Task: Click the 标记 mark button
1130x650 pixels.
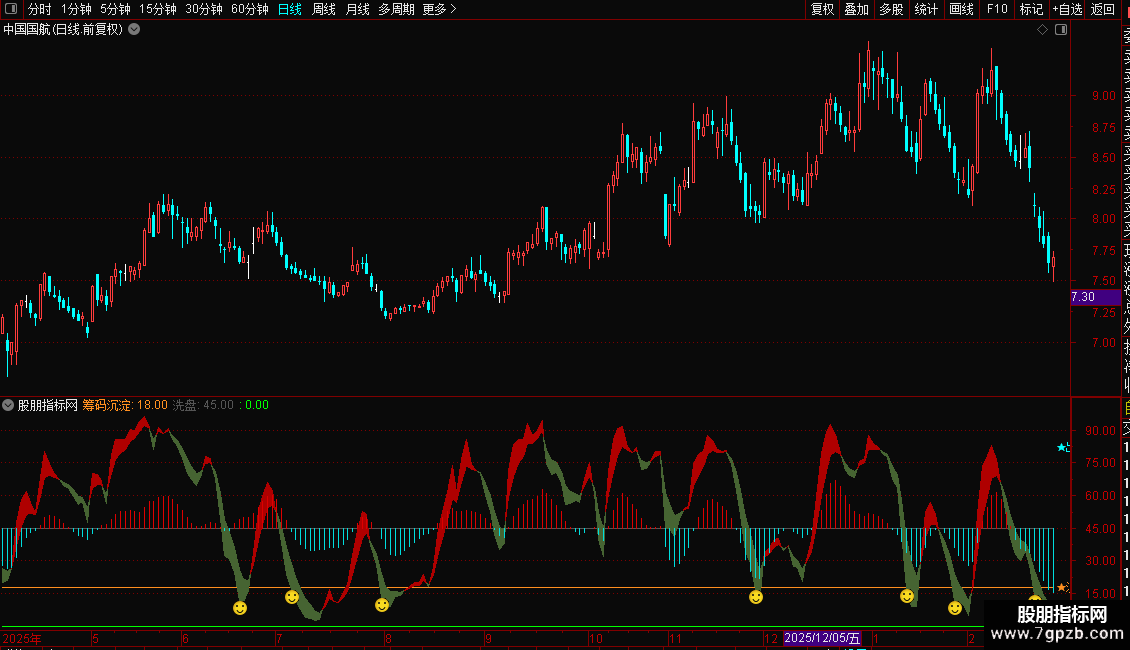Action: pos(1031,9)
